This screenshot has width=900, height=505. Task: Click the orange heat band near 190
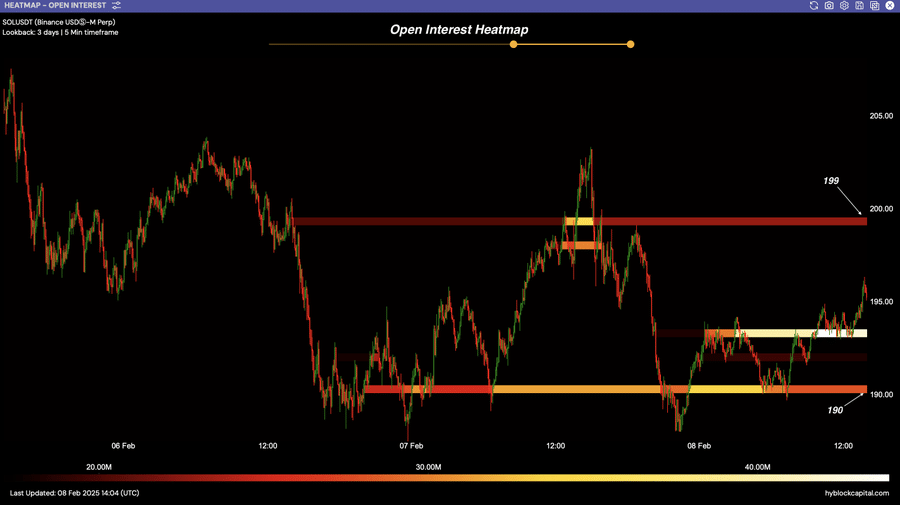coord(600,389)
